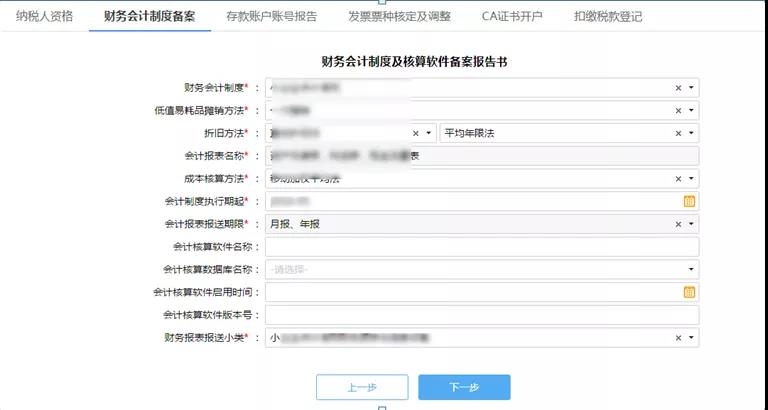Expand the 财务会计制度 dropdown arrow

(691, 88)
